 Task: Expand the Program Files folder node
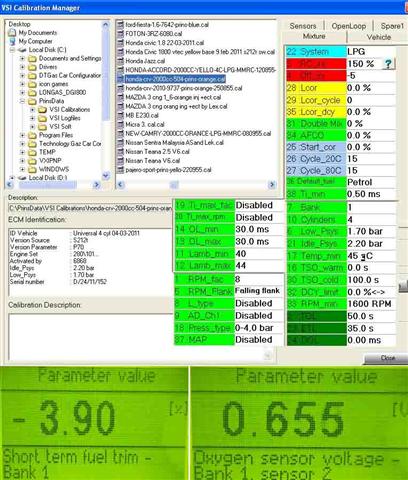pyautogui.click(x=22, y=135)
